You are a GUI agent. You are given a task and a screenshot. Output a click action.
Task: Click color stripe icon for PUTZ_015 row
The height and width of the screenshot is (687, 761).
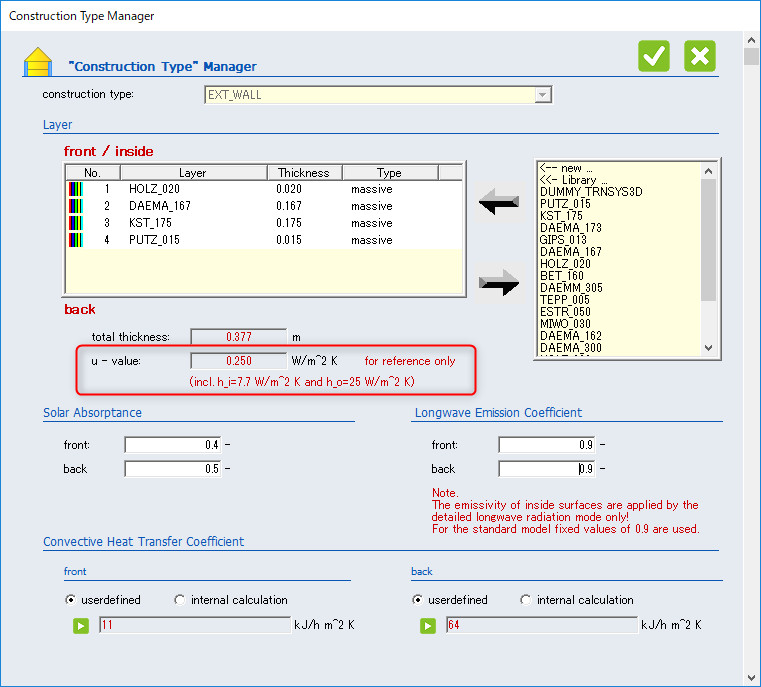(76, 240)
